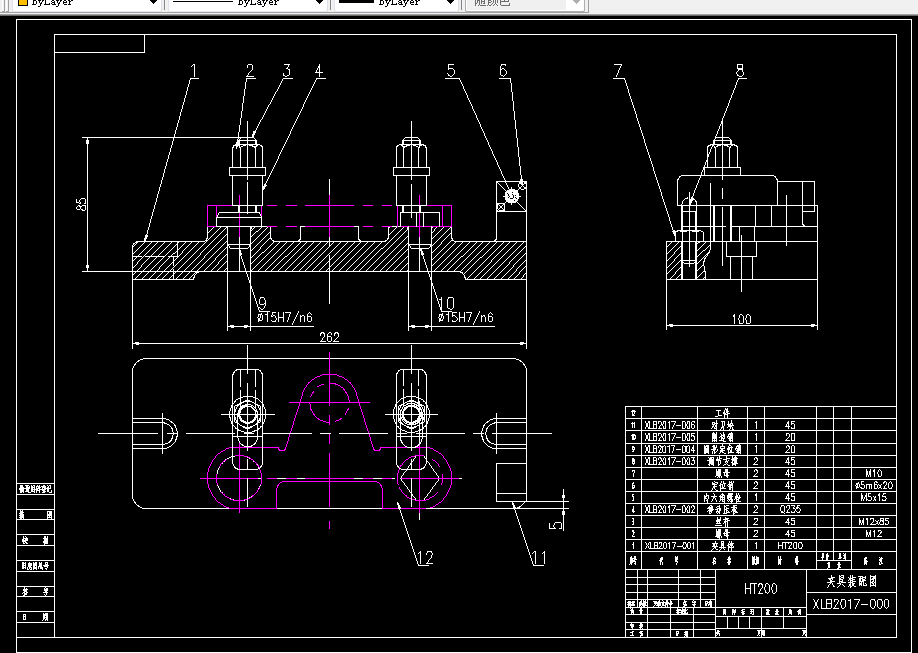Expand the linetype ByLayer dropdown
This screenshot has height=653, width=918.
pos(248,3)
